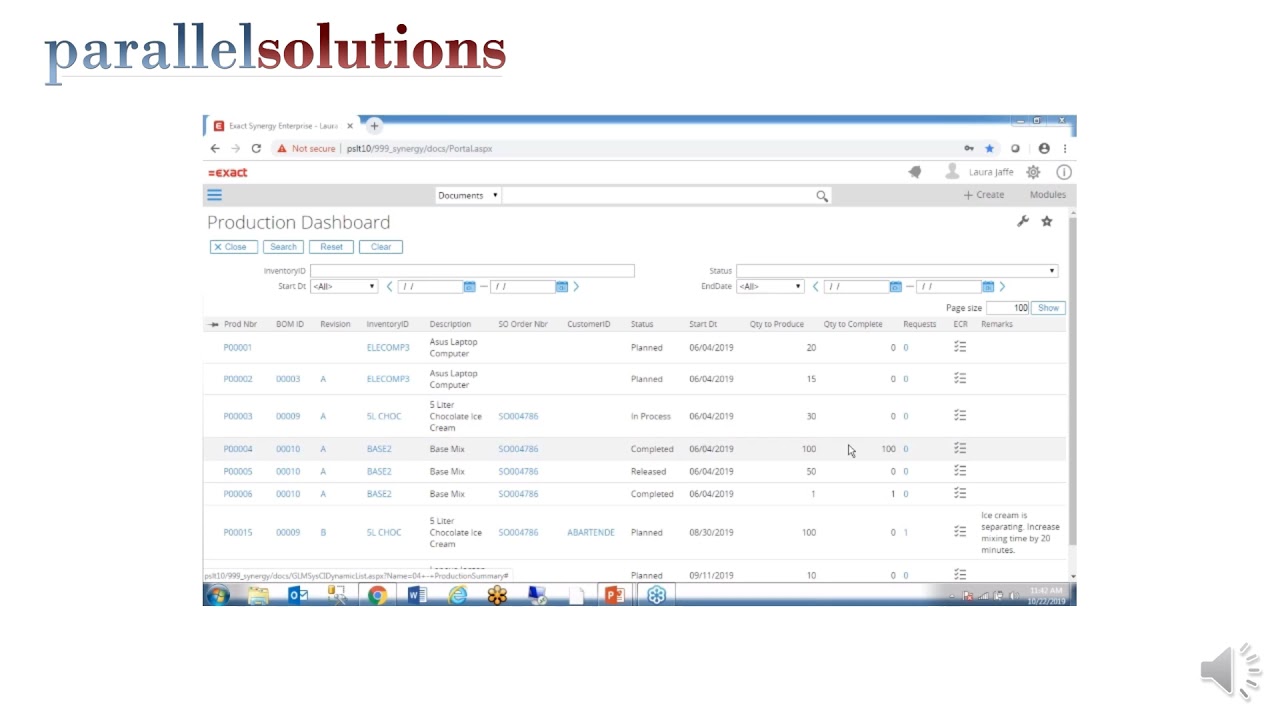The width and height of the screenshot is (1280, 720).
Task: Open Start Dt from-date calendar picker
Action: point(469,287)
